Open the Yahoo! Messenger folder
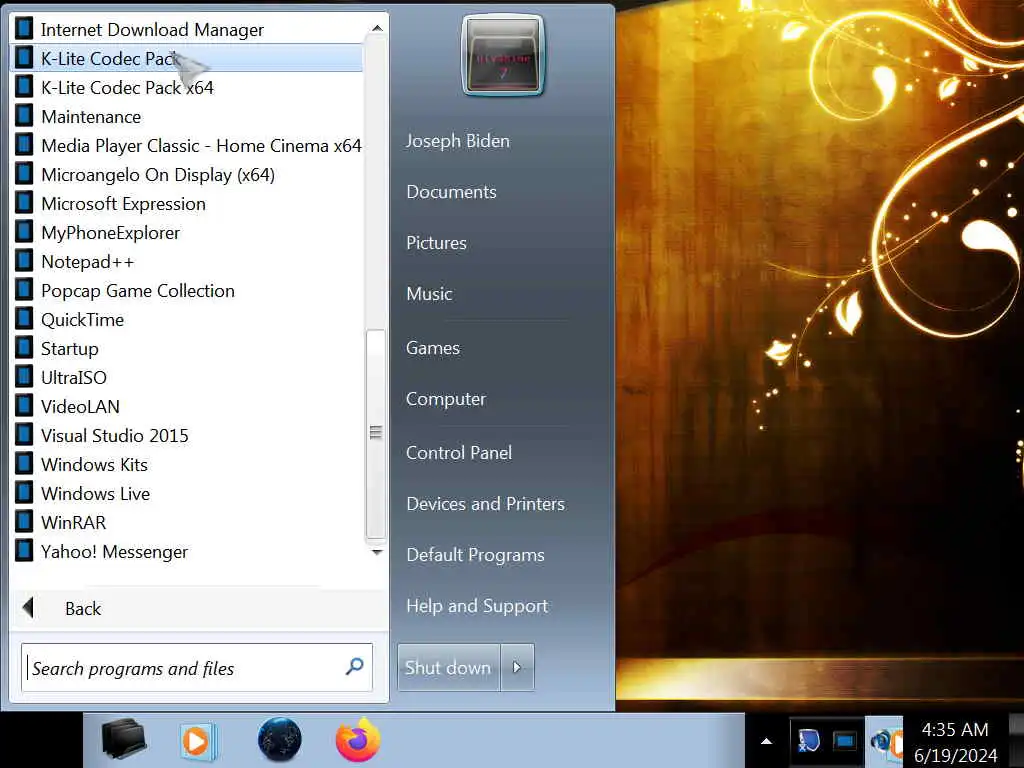This screenshot has height=768, width=1024. [x=187, y=552]
